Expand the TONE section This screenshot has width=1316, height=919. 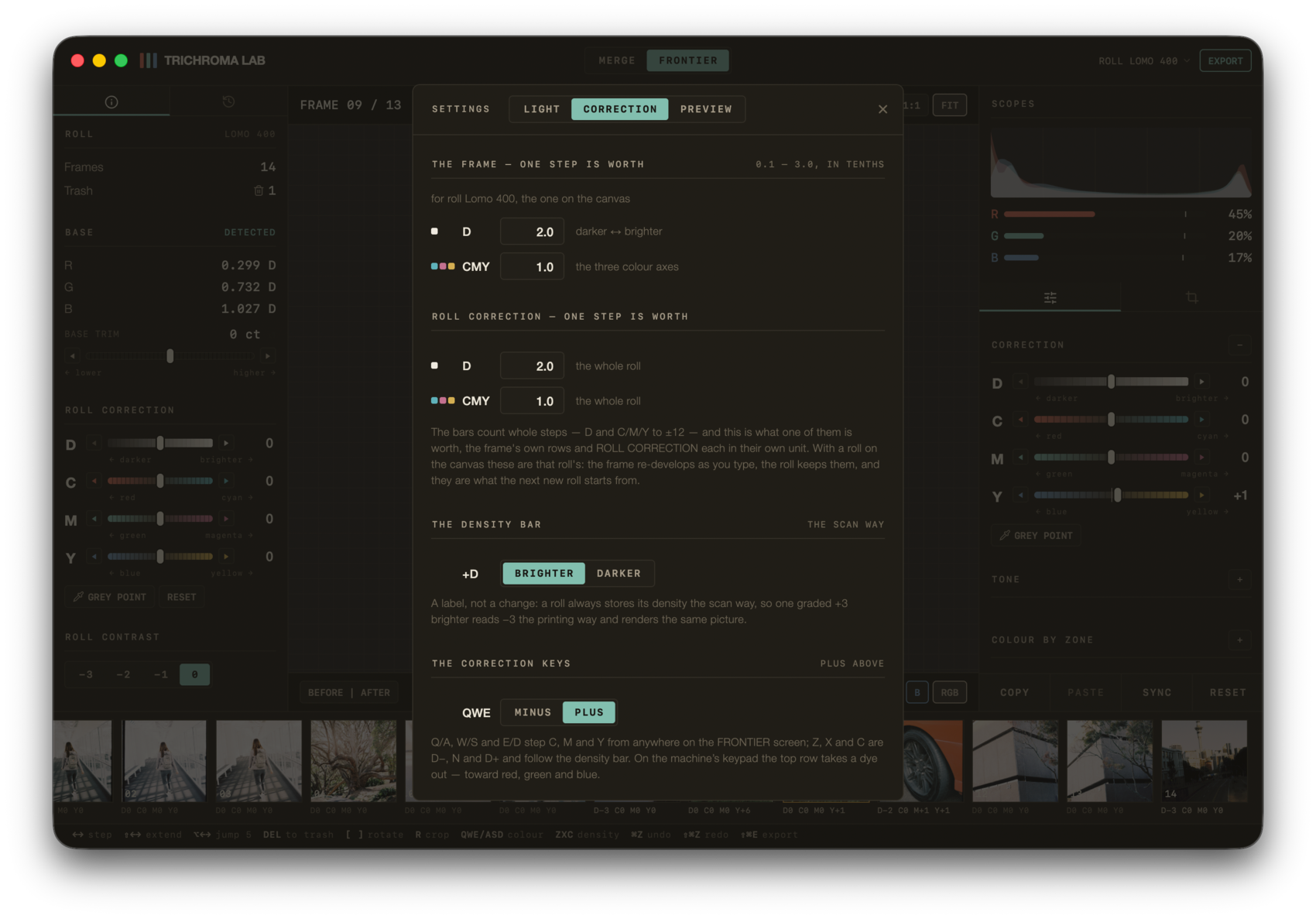pyautogui.click(x=1239, y=580)
